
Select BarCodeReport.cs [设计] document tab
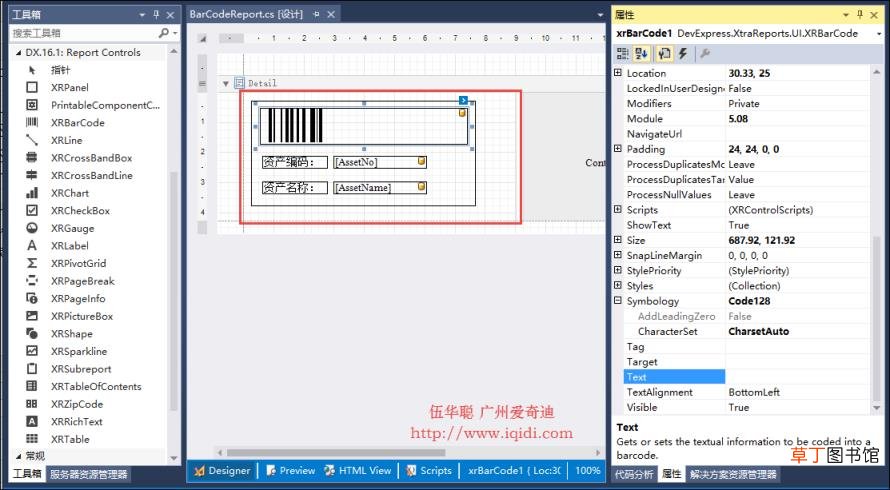pos(246,14)
